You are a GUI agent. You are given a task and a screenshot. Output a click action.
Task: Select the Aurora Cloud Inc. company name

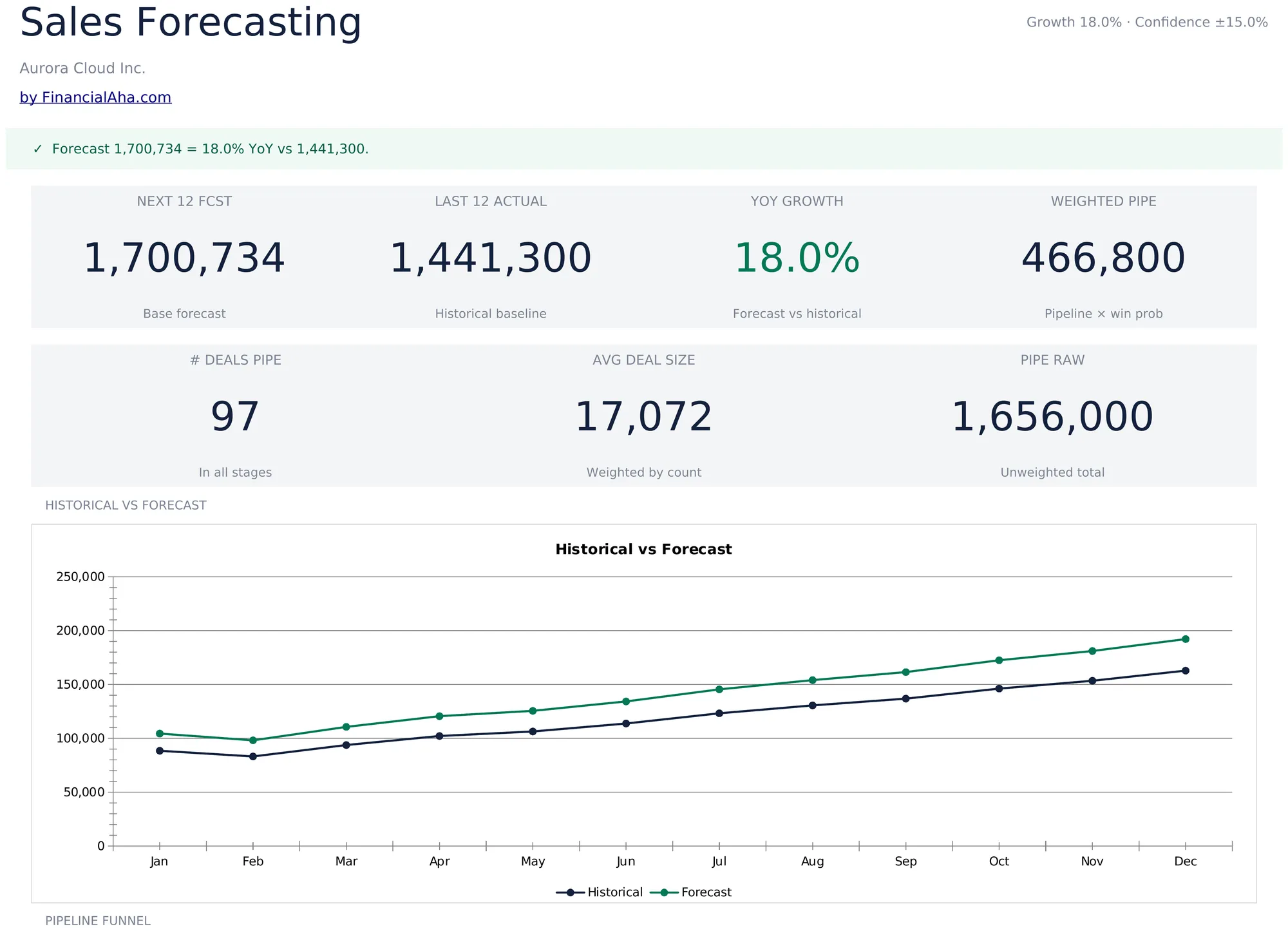[82, 68]
